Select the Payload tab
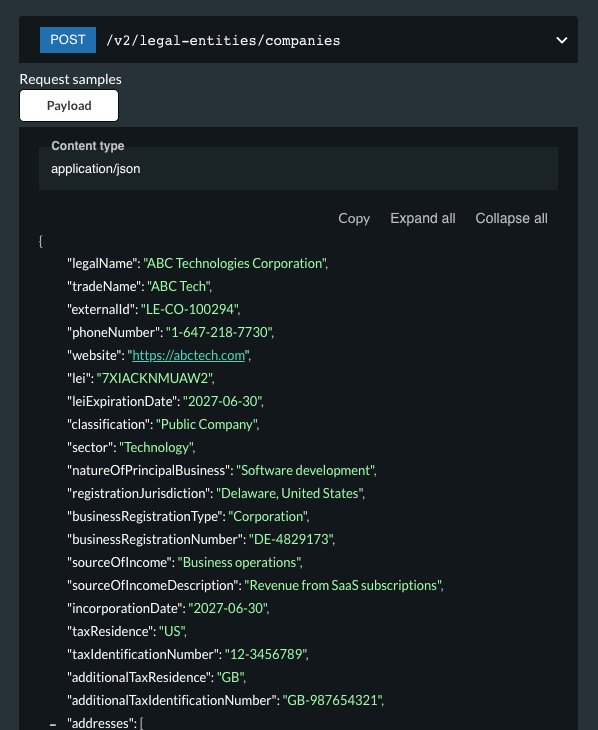Screen dimensions: 598x730 [x=69, y=105]
